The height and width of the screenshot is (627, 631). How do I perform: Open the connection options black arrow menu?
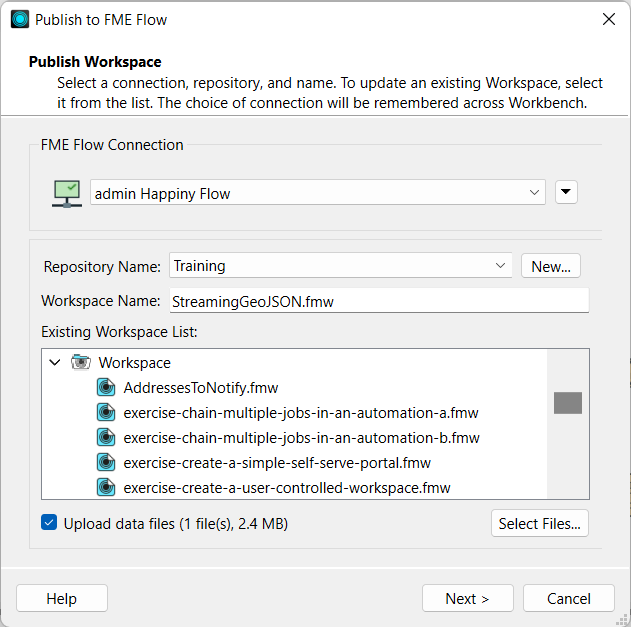[566, 192]
